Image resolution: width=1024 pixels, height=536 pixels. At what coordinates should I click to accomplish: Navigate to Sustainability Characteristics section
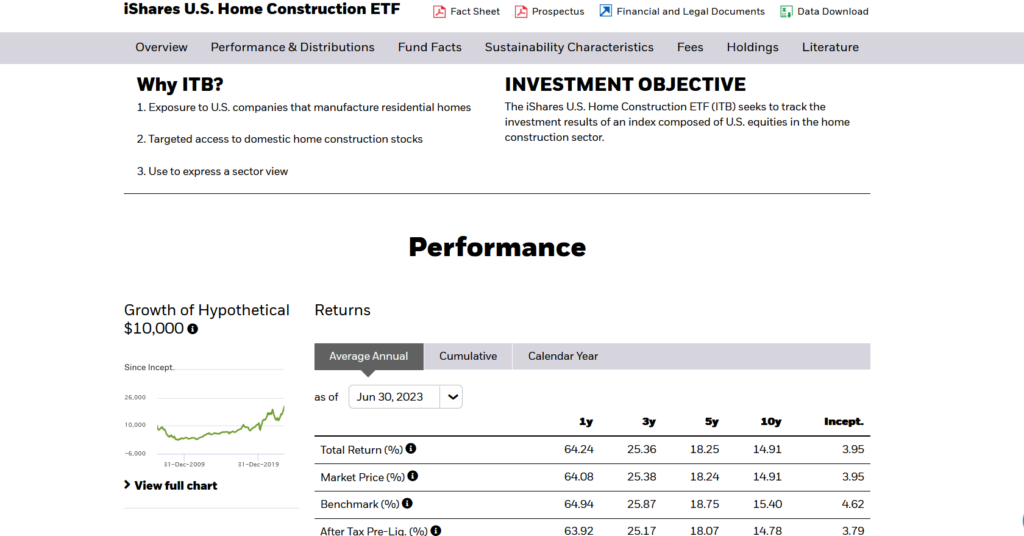(x=569, y=47)
